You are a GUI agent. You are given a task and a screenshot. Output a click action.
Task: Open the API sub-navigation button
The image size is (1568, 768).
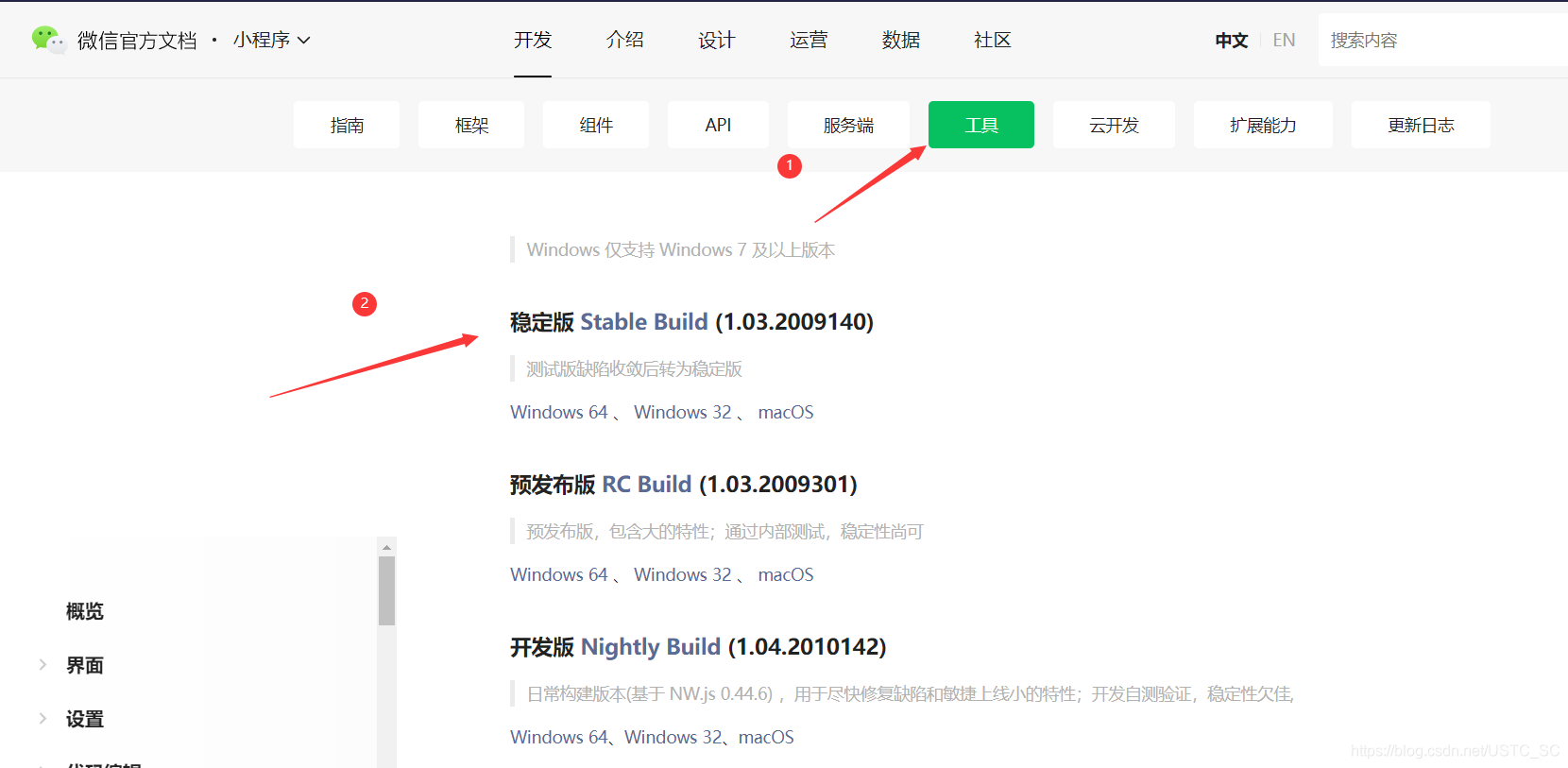[x=718, y=125]
